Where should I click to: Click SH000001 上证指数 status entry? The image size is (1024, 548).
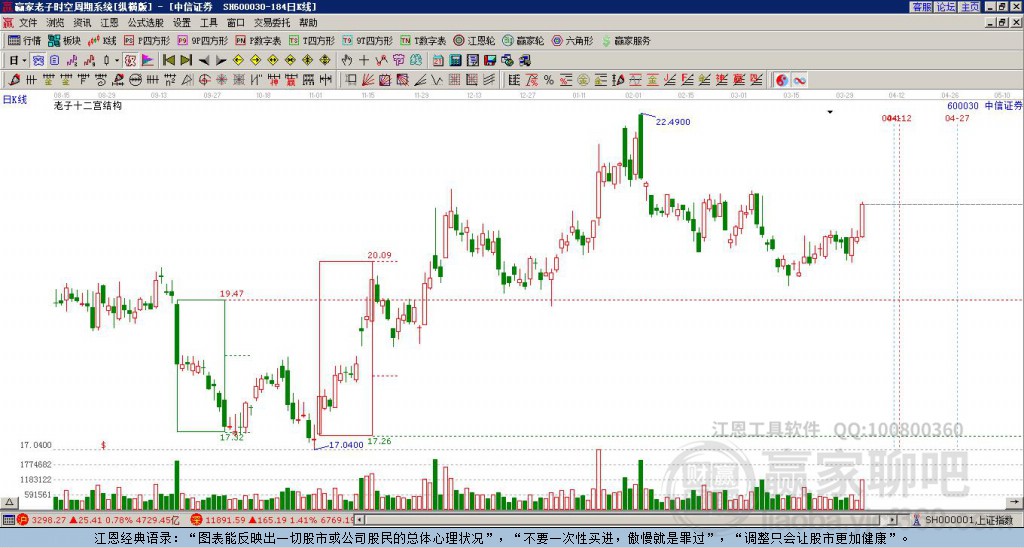968,520
